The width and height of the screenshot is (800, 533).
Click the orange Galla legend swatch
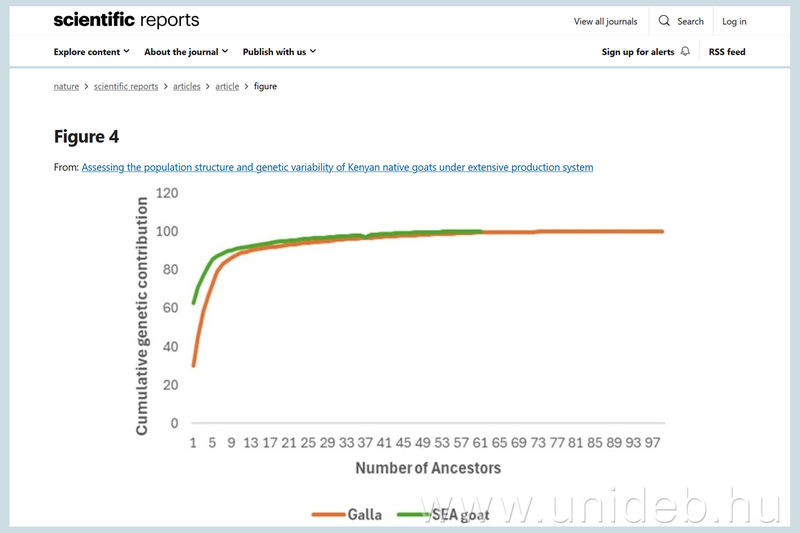[327, 514]
